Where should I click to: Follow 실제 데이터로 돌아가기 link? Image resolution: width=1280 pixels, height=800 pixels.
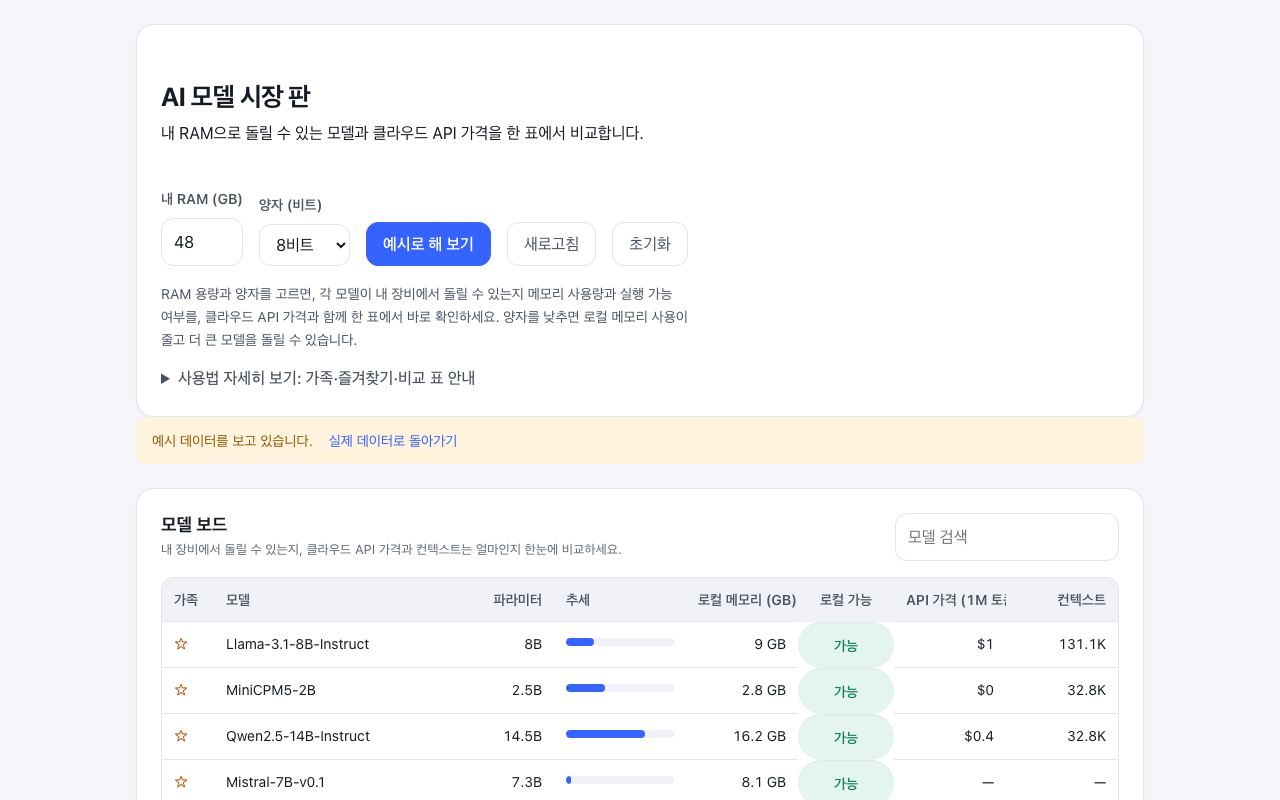point(393,441)
